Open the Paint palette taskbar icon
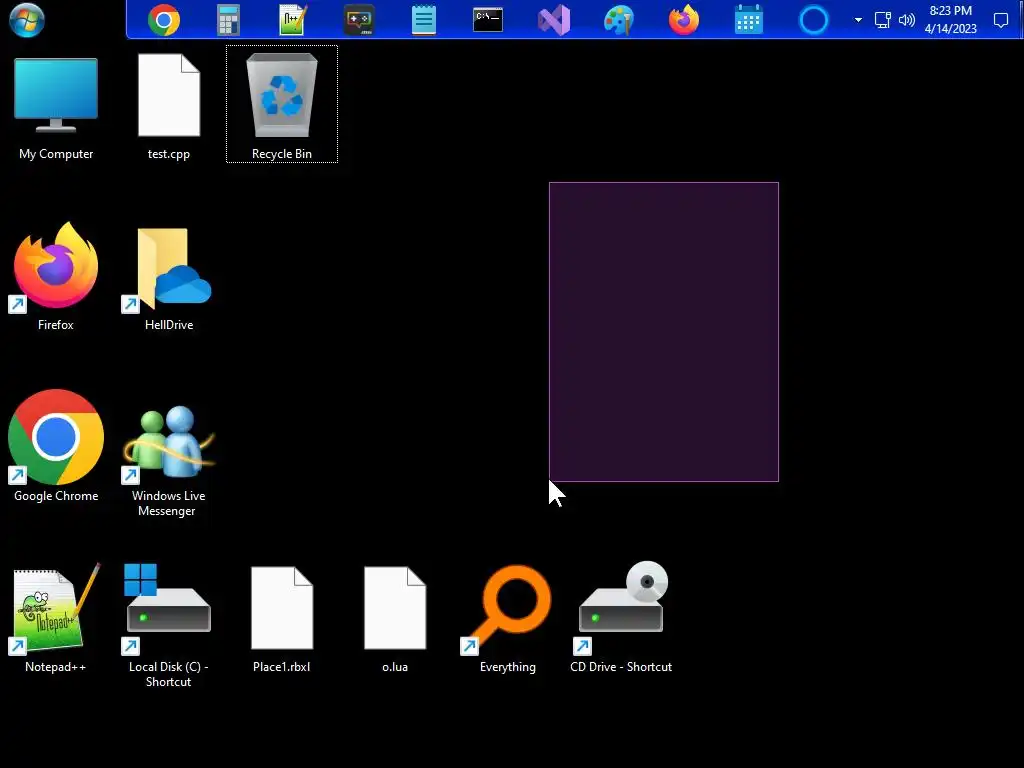Screen dimensions: 1024x768 (618, 20)
